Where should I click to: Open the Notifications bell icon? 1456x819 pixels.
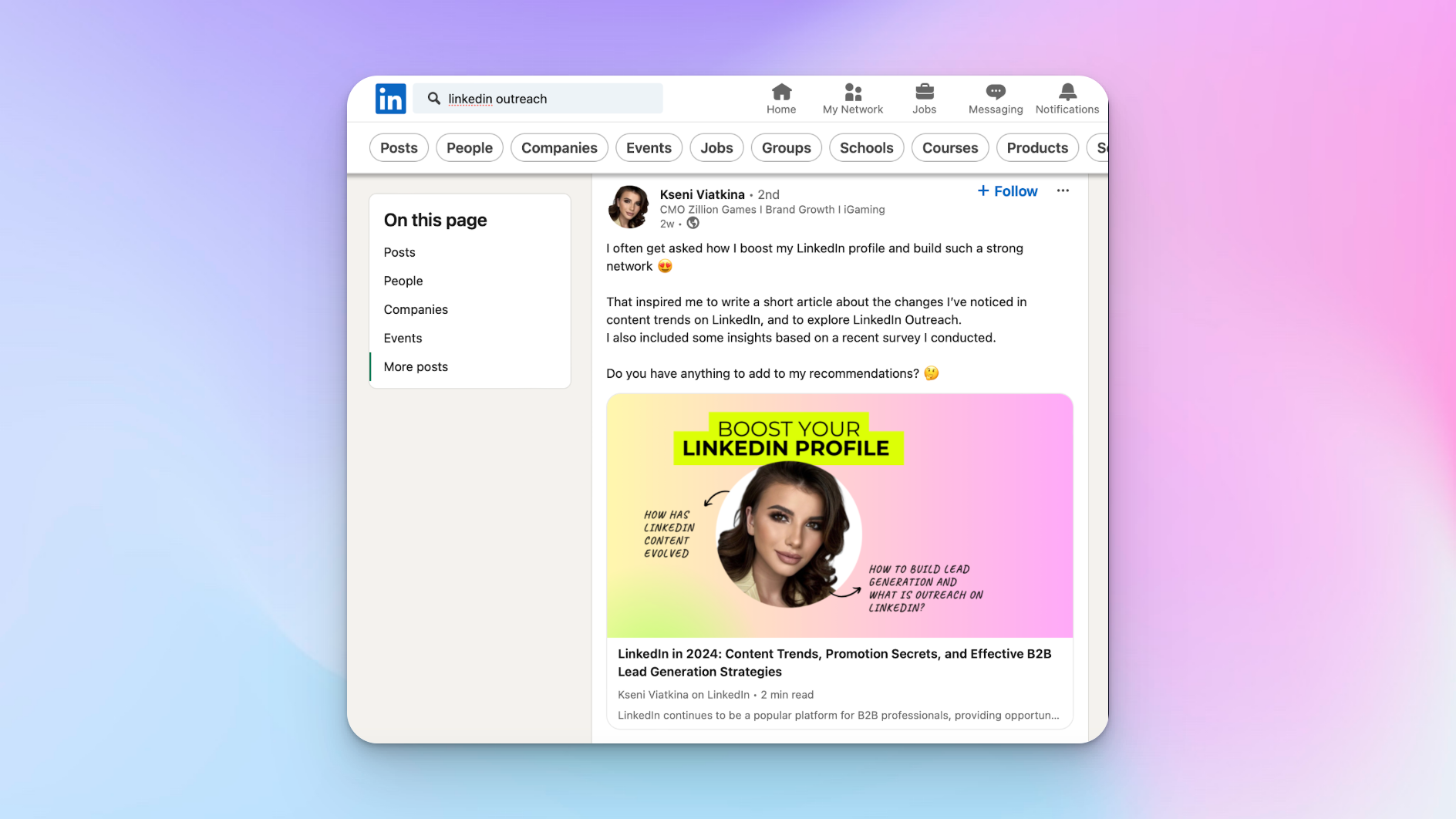tap(1067, 93)
